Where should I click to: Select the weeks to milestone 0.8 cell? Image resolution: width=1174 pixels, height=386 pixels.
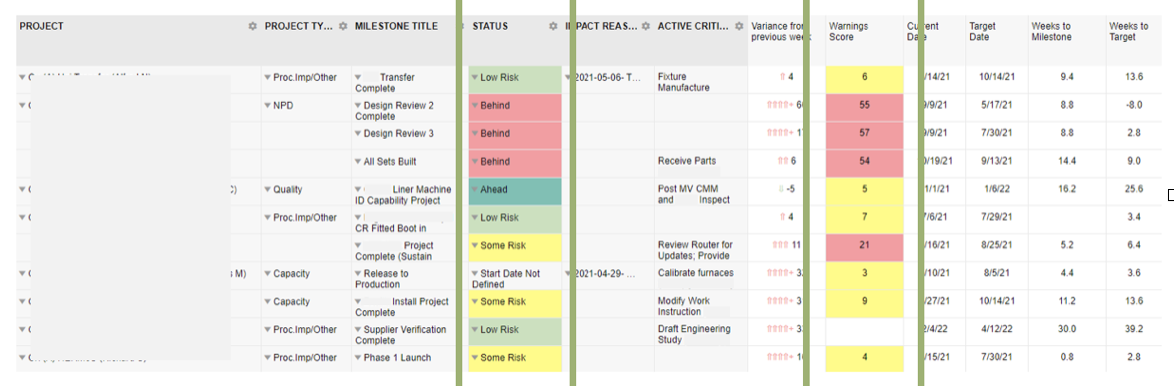1067,360
